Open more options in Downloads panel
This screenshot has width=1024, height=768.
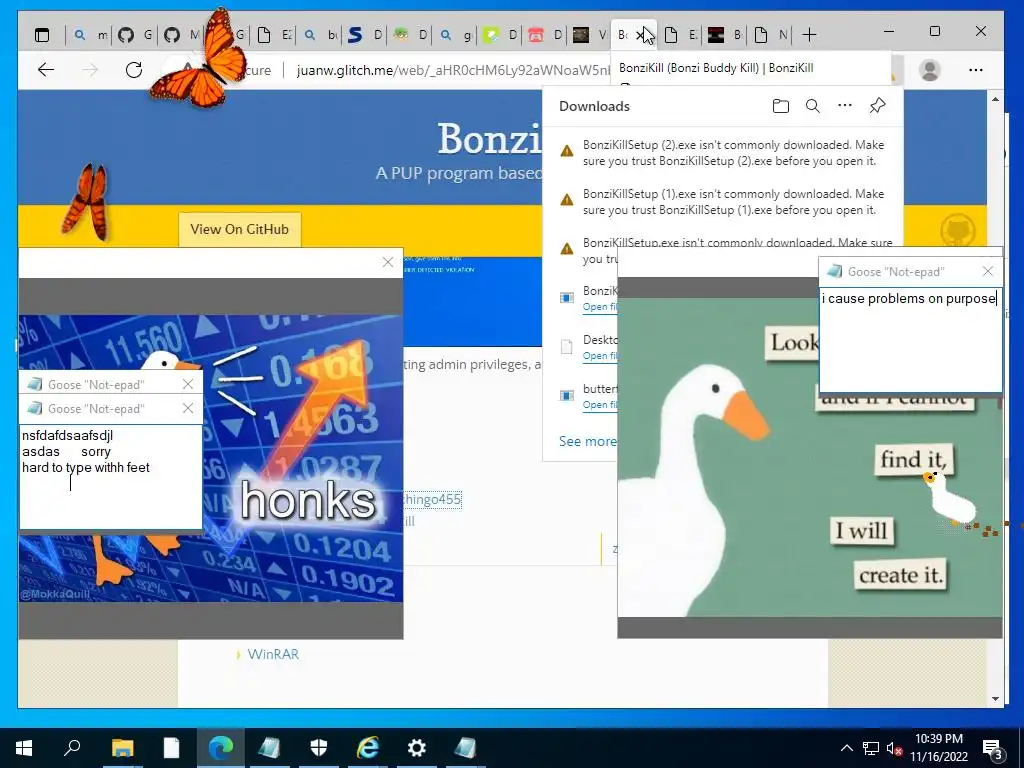844,105
